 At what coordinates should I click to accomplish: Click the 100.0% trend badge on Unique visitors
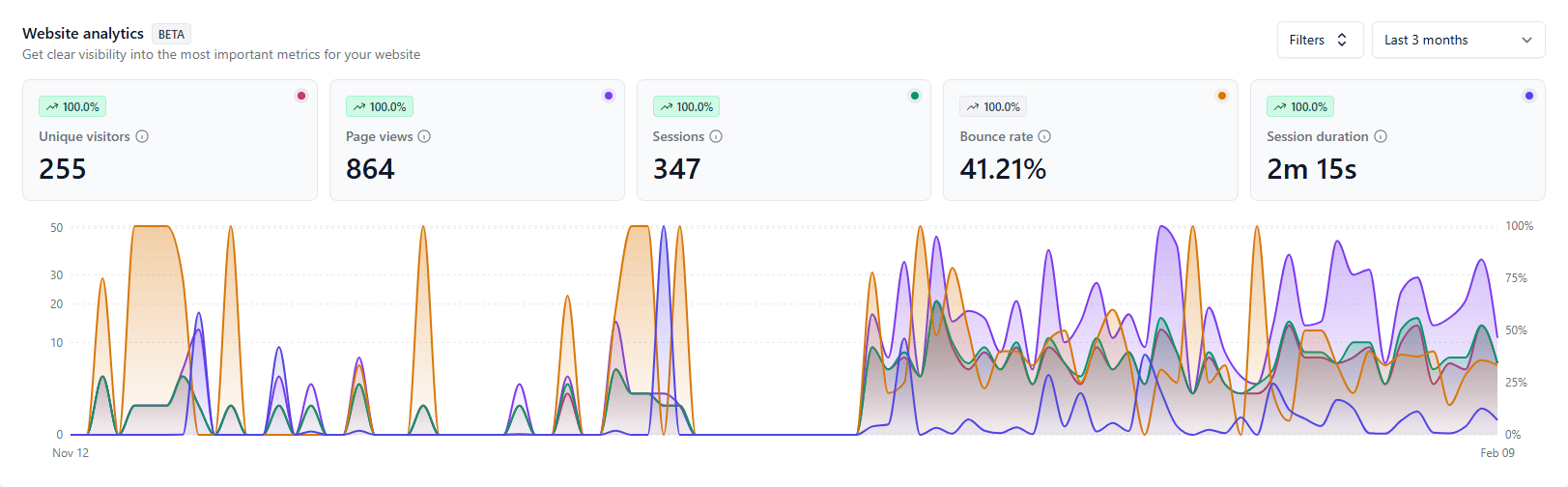click(x=72, y=107)
